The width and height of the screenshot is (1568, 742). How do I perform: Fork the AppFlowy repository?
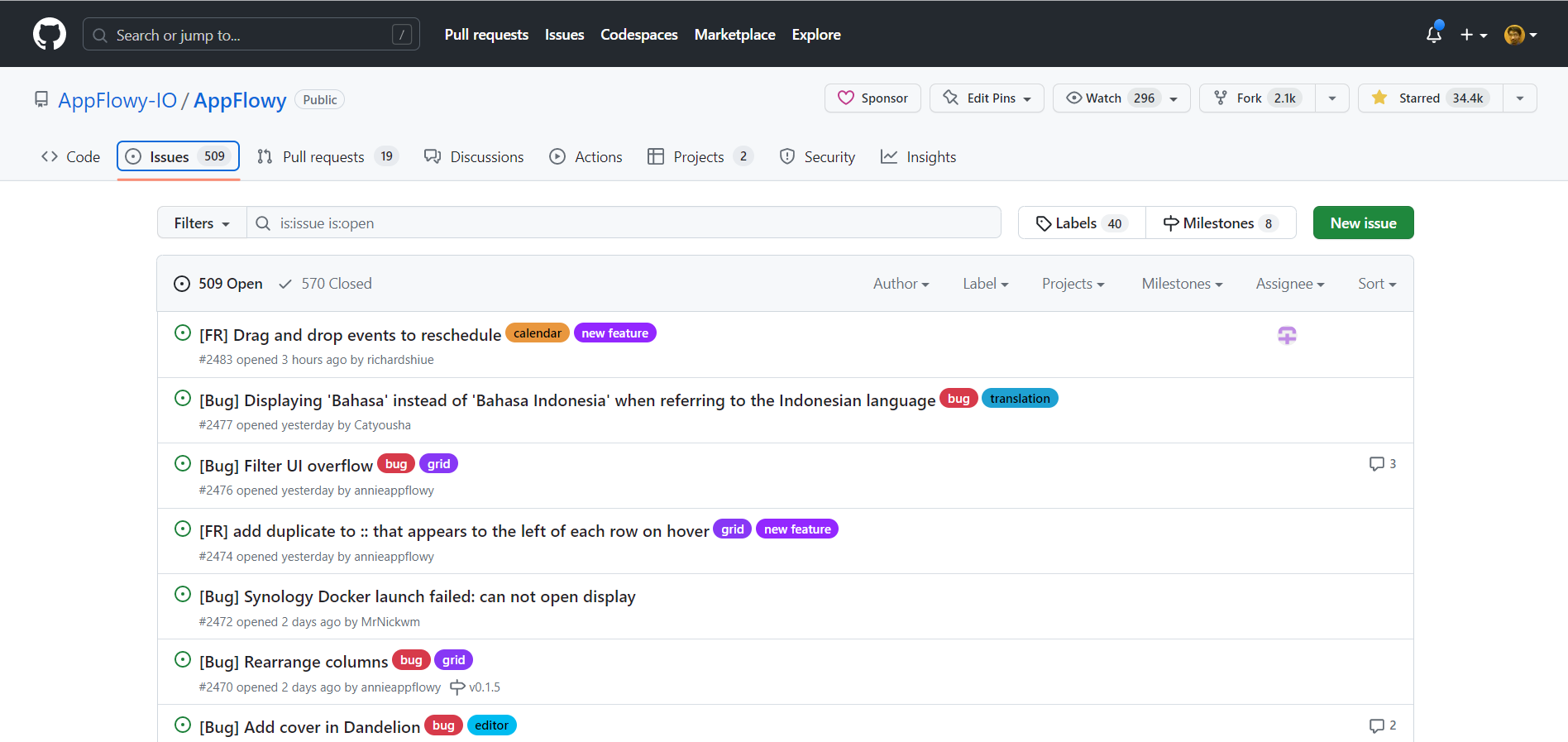1257,98
